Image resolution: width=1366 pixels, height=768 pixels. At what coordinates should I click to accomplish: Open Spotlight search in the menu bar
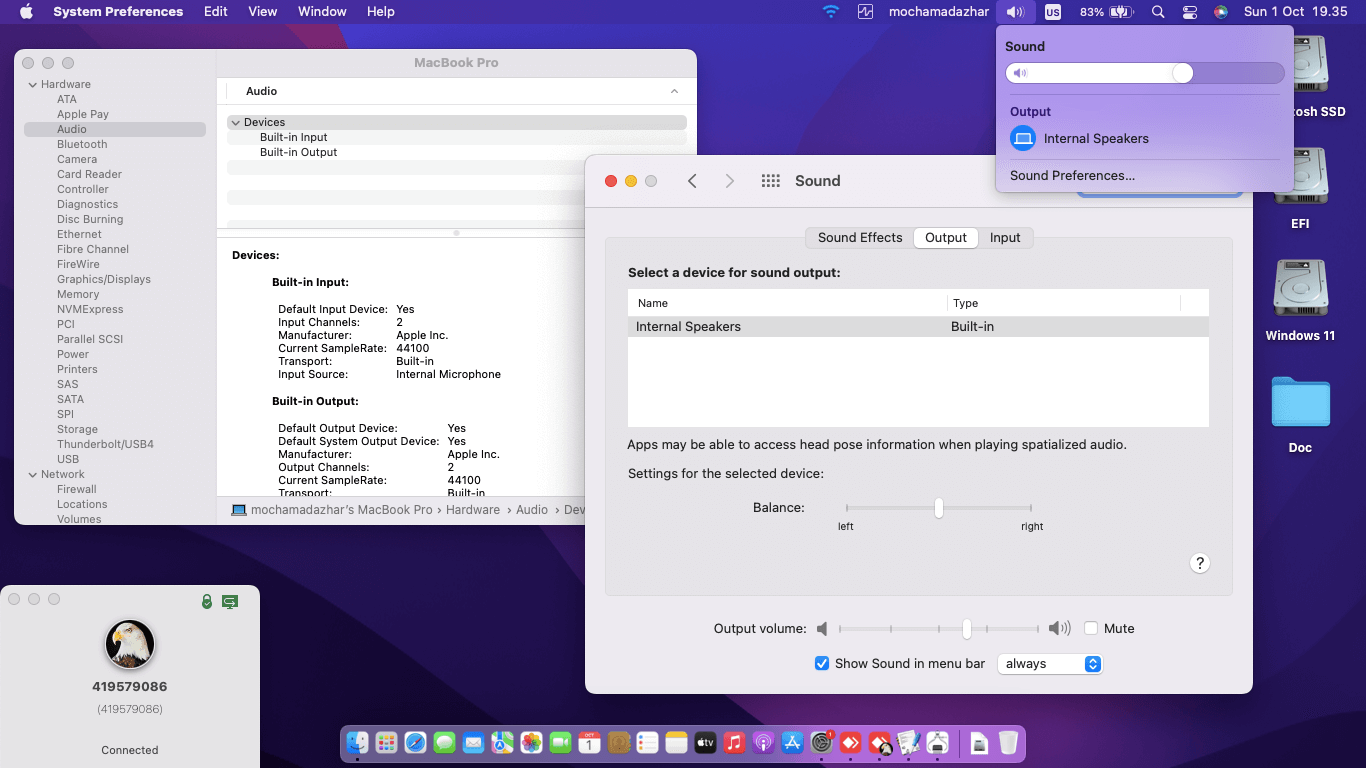pyautogui.click(x=1158, y=12)
